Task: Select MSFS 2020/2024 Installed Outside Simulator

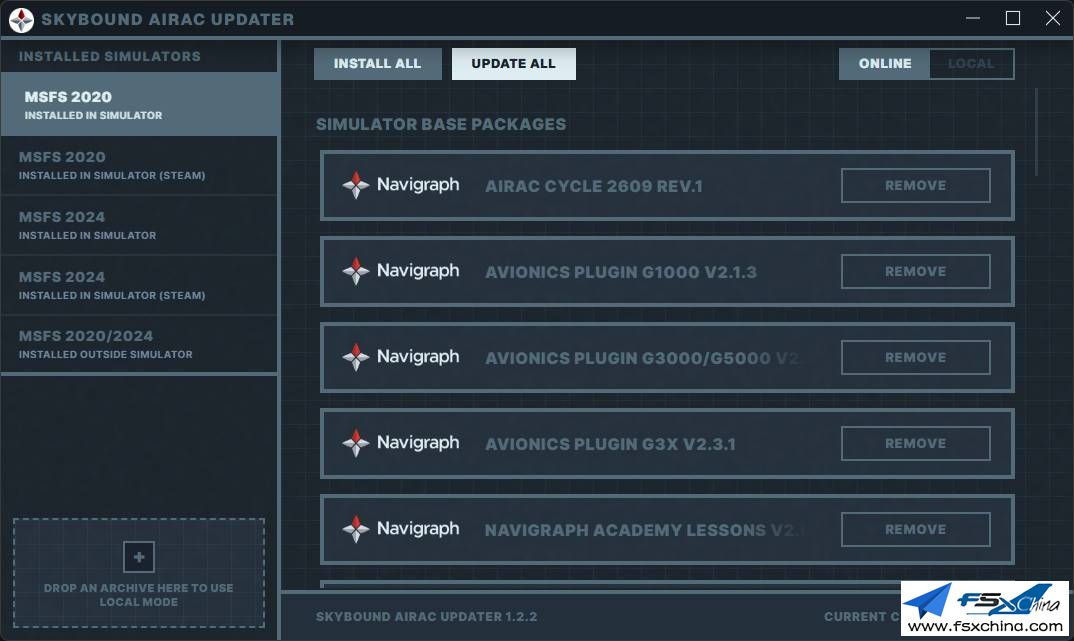Action: coord(139,344)
